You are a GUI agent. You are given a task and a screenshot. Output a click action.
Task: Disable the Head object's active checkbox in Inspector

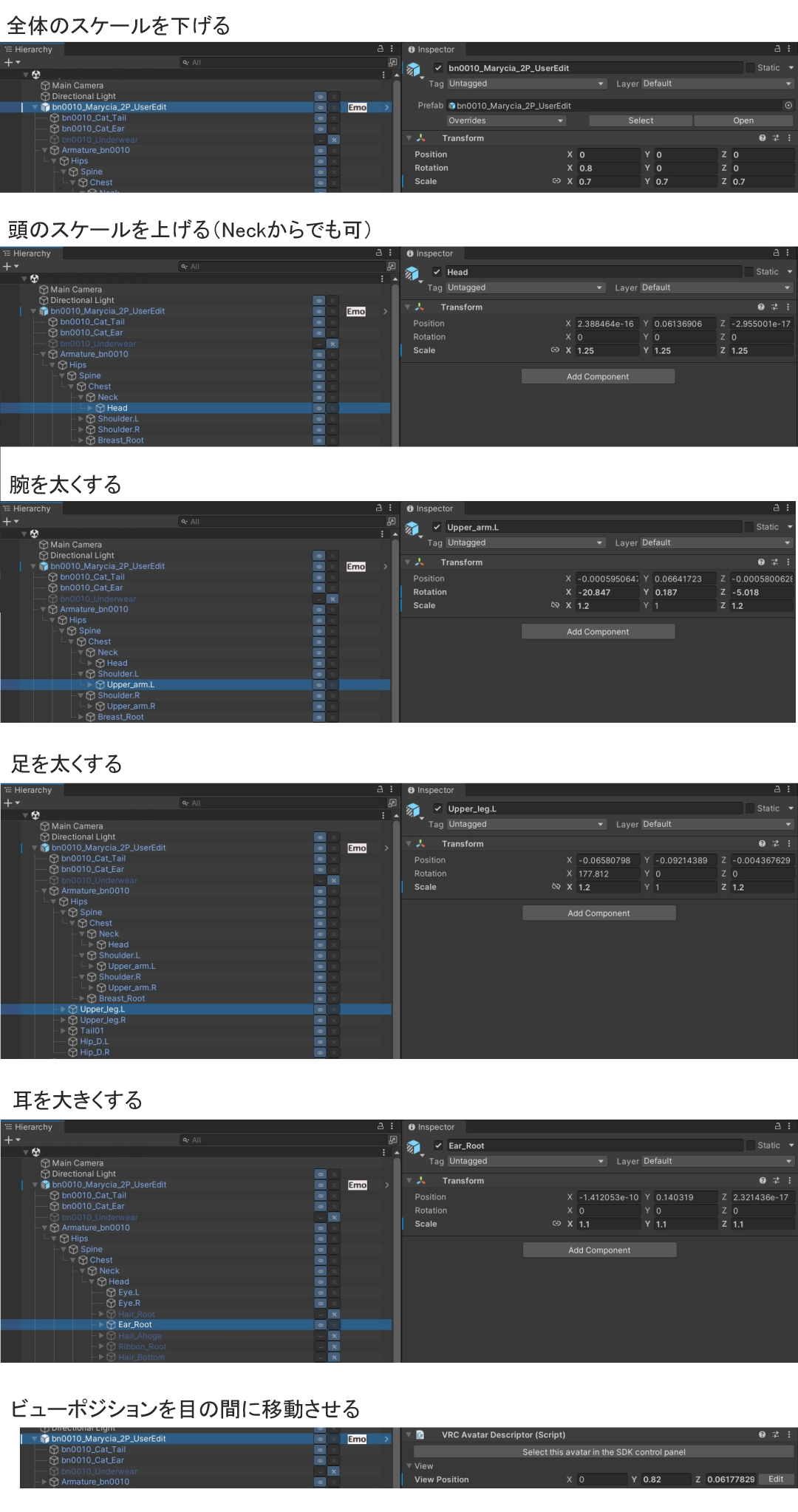coord(437,272)
